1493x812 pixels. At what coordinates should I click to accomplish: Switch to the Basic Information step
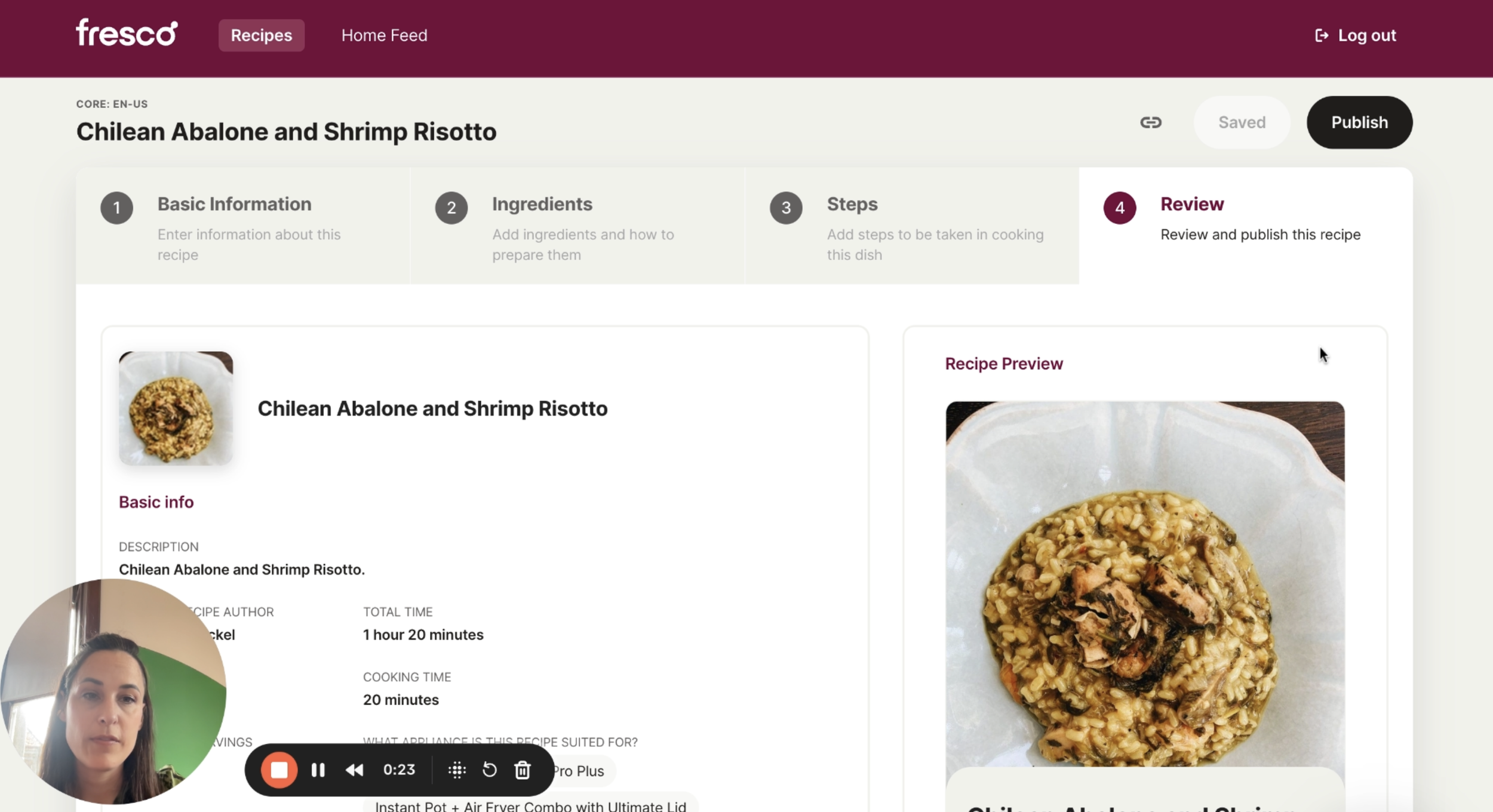click(234, 204)
